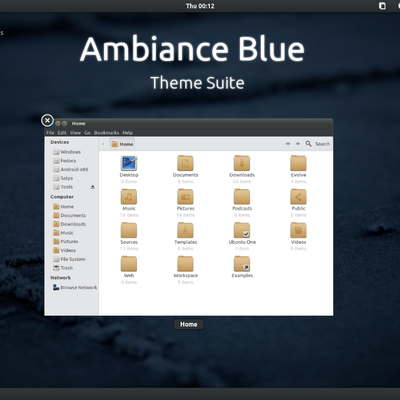Open the Web folder
This screenshot has width=400, height=400.
[129, 264]
